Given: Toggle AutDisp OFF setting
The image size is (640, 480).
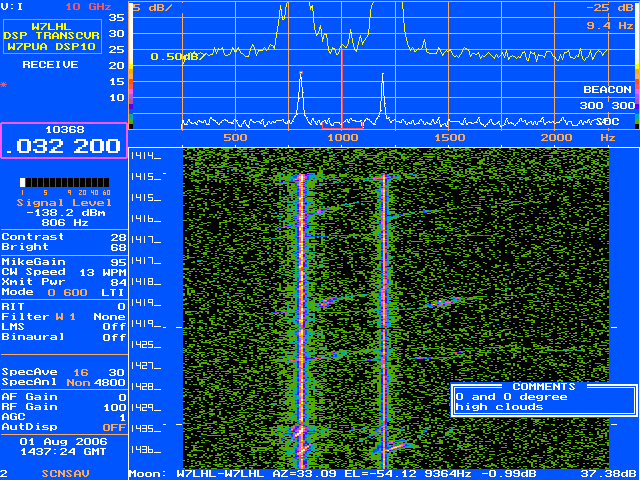Looking at the screenshot, I should point(64,427).
